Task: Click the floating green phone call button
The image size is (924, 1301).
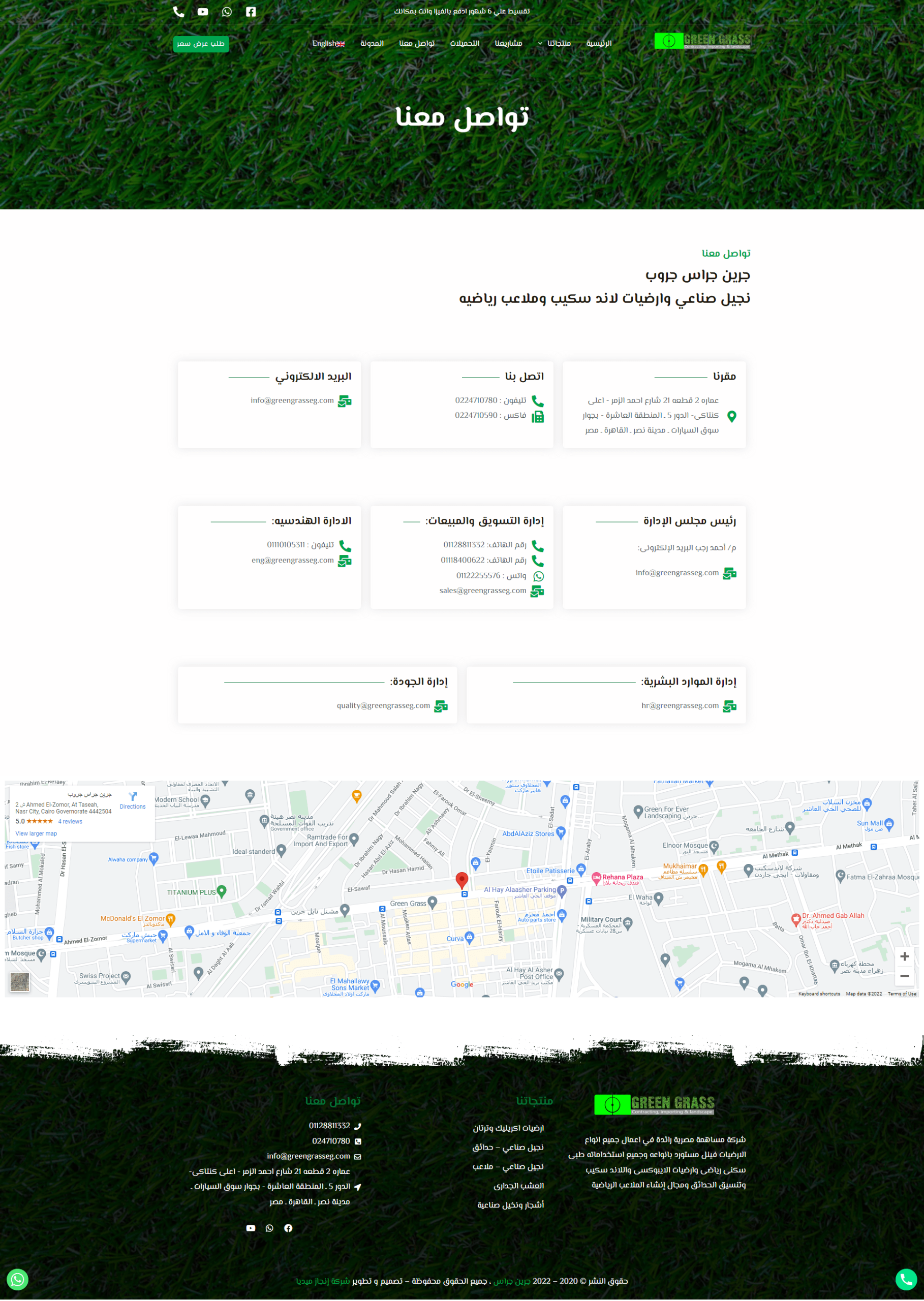Action: click(906, 1279)
